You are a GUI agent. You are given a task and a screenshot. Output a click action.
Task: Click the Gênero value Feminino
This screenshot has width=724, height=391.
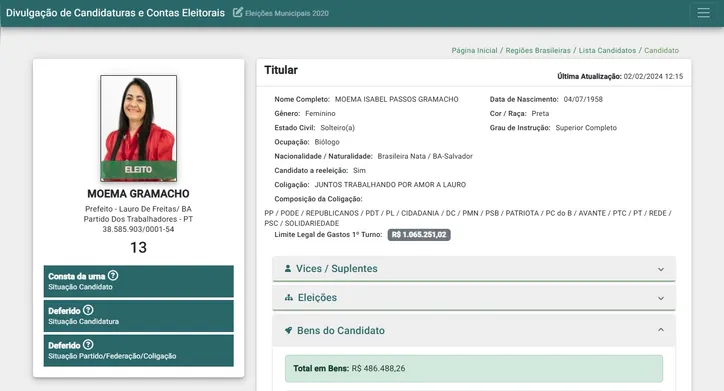click(320, 114)
